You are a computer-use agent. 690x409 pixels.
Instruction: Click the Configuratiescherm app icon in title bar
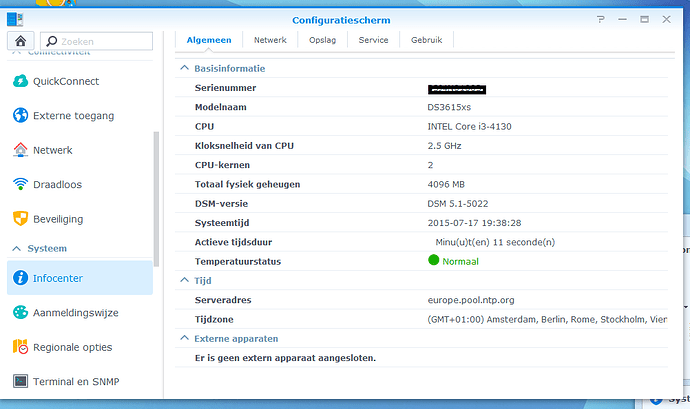15,19
